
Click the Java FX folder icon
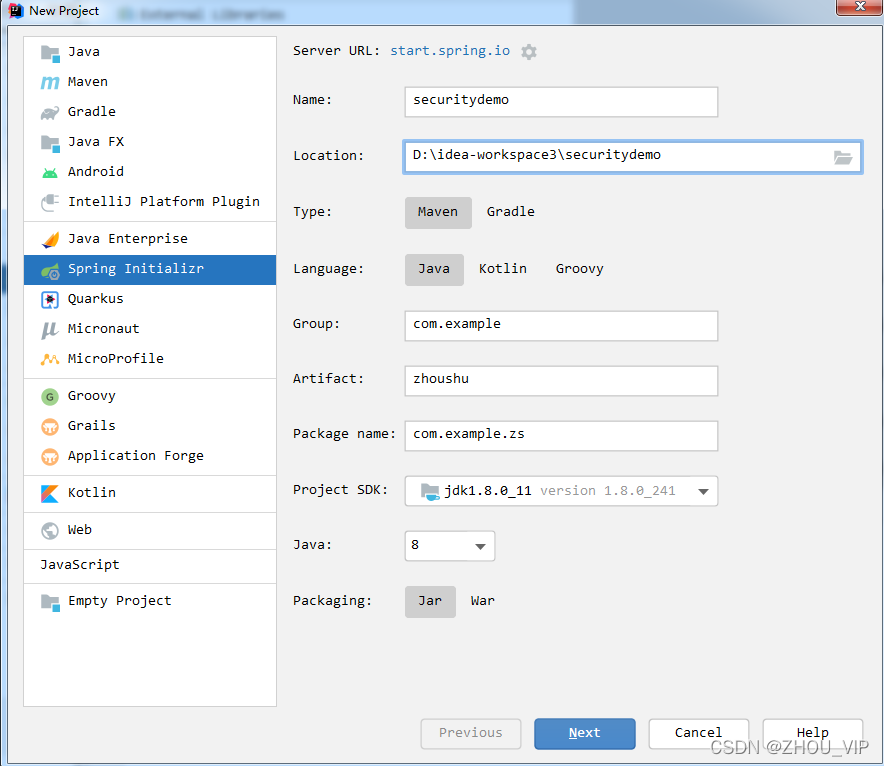pos(50,143)
